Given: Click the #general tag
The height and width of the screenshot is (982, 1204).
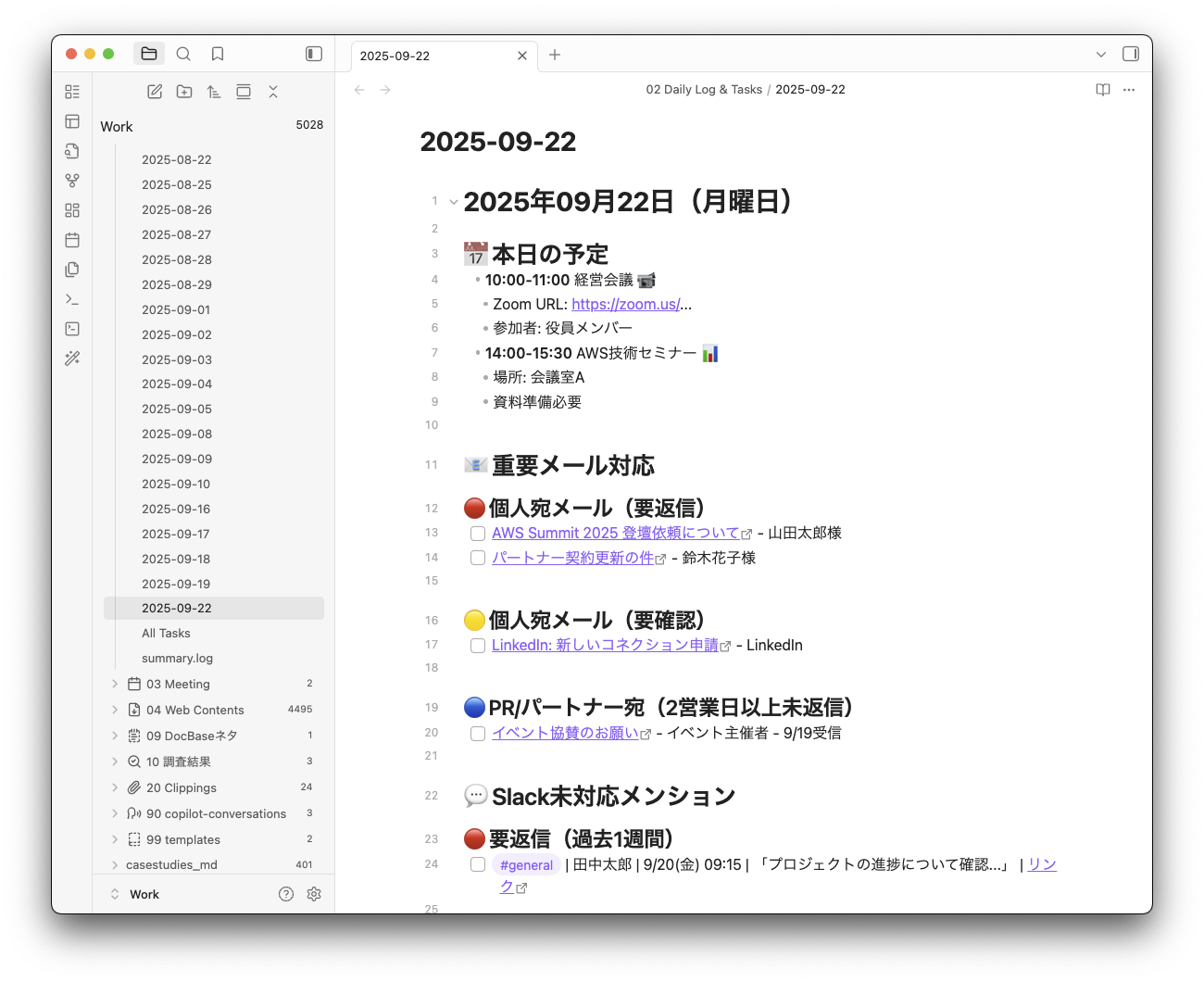Looking at the screenshot, I should point(526,865).
